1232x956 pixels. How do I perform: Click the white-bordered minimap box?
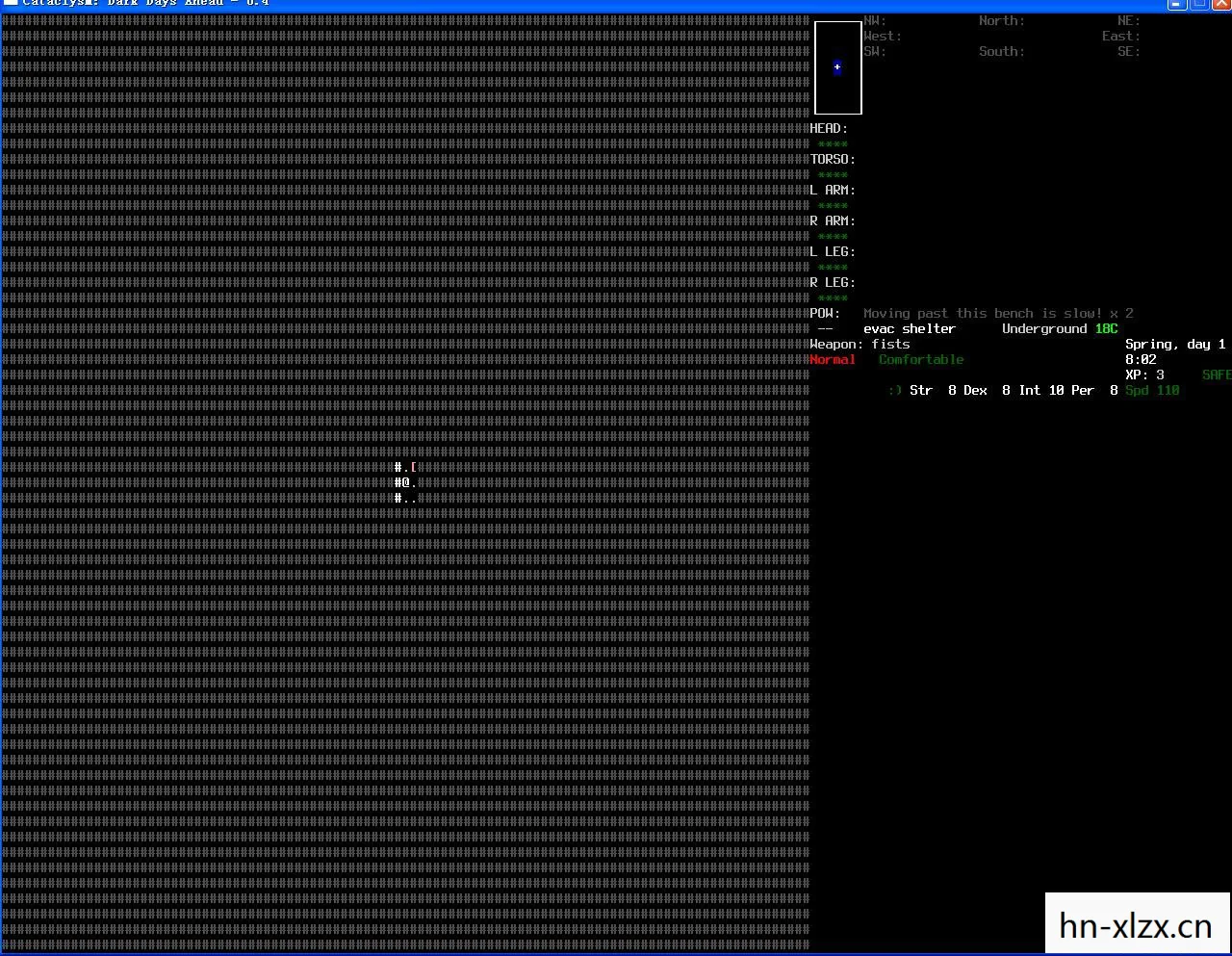pos(838,67)
